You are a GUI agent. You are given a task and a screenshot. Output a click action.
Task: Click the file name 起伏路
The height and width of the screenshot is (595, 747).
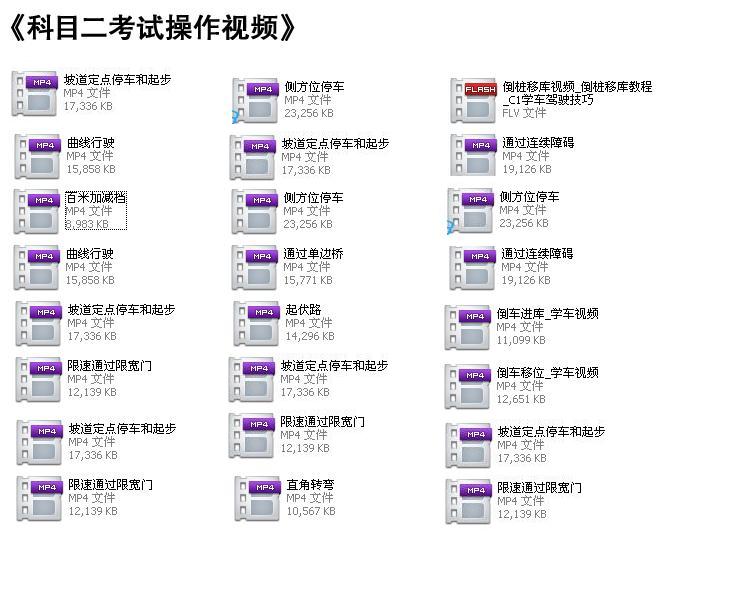point(303,310)
